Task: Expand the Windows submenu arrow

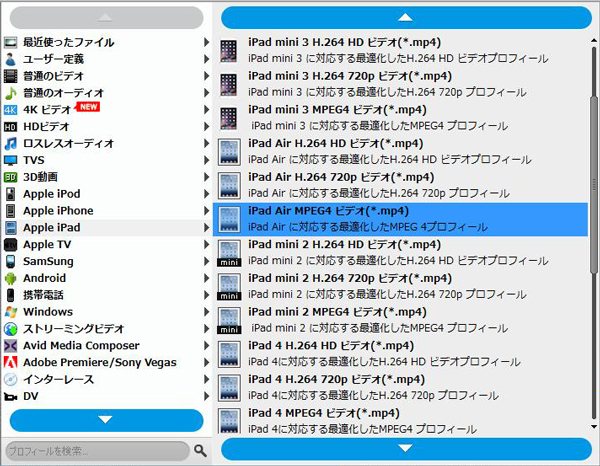Action: [206, 311]
